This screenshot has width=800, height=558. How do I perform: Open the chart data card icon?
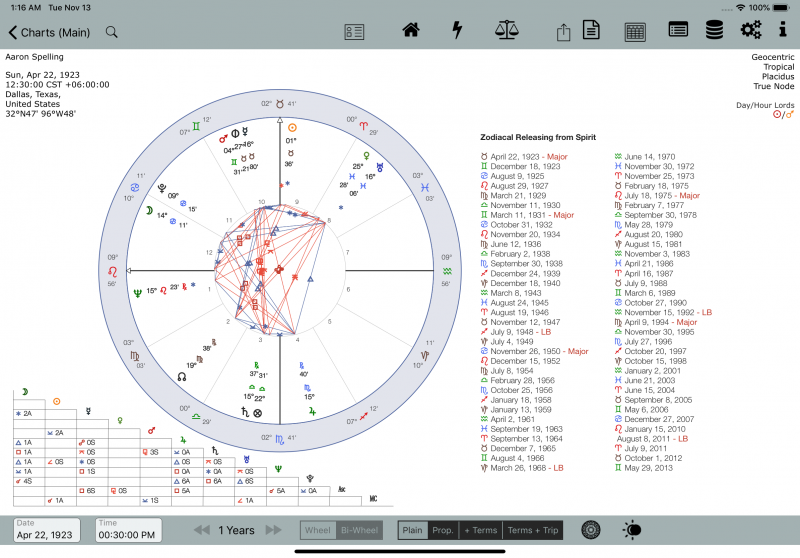click(x=354, y=32)
